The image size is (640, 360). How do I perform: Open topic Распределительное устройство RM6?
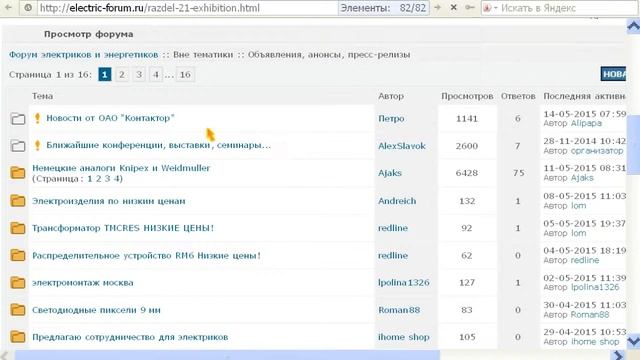tap(146, 256)
